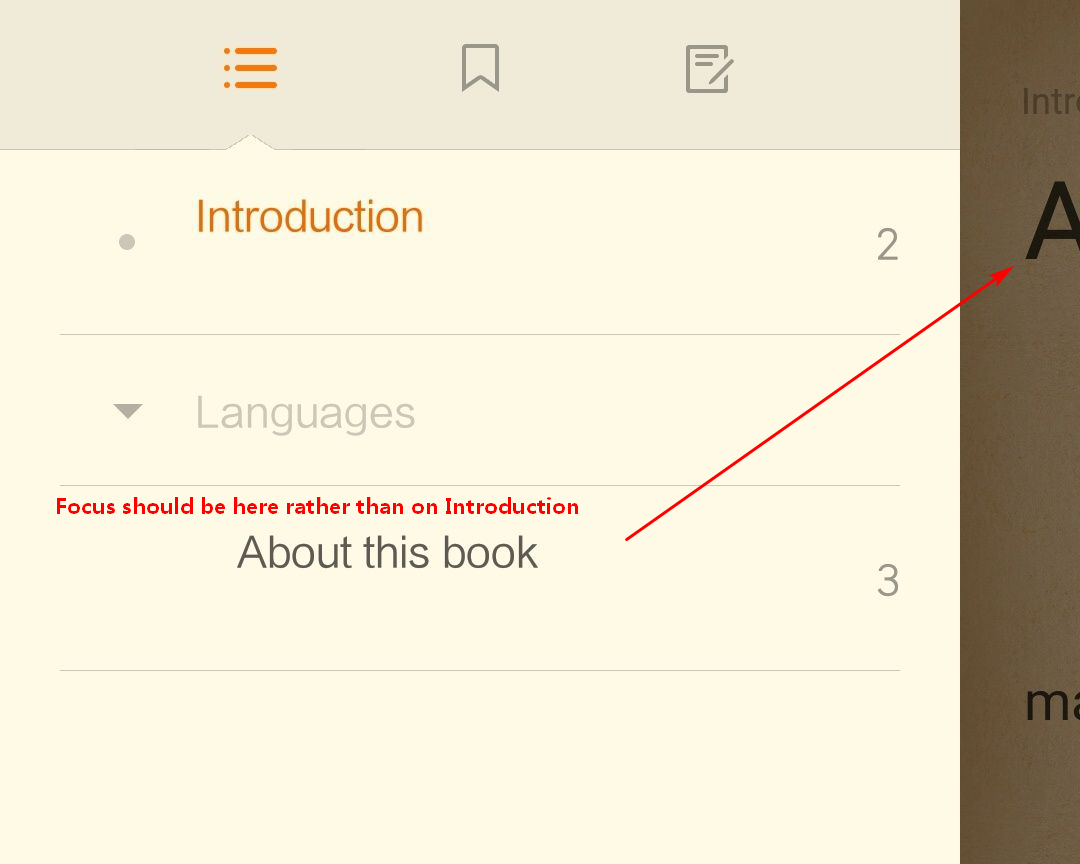
Task: Click the Introduction heading on the book page
Action: pos(1048,100)
